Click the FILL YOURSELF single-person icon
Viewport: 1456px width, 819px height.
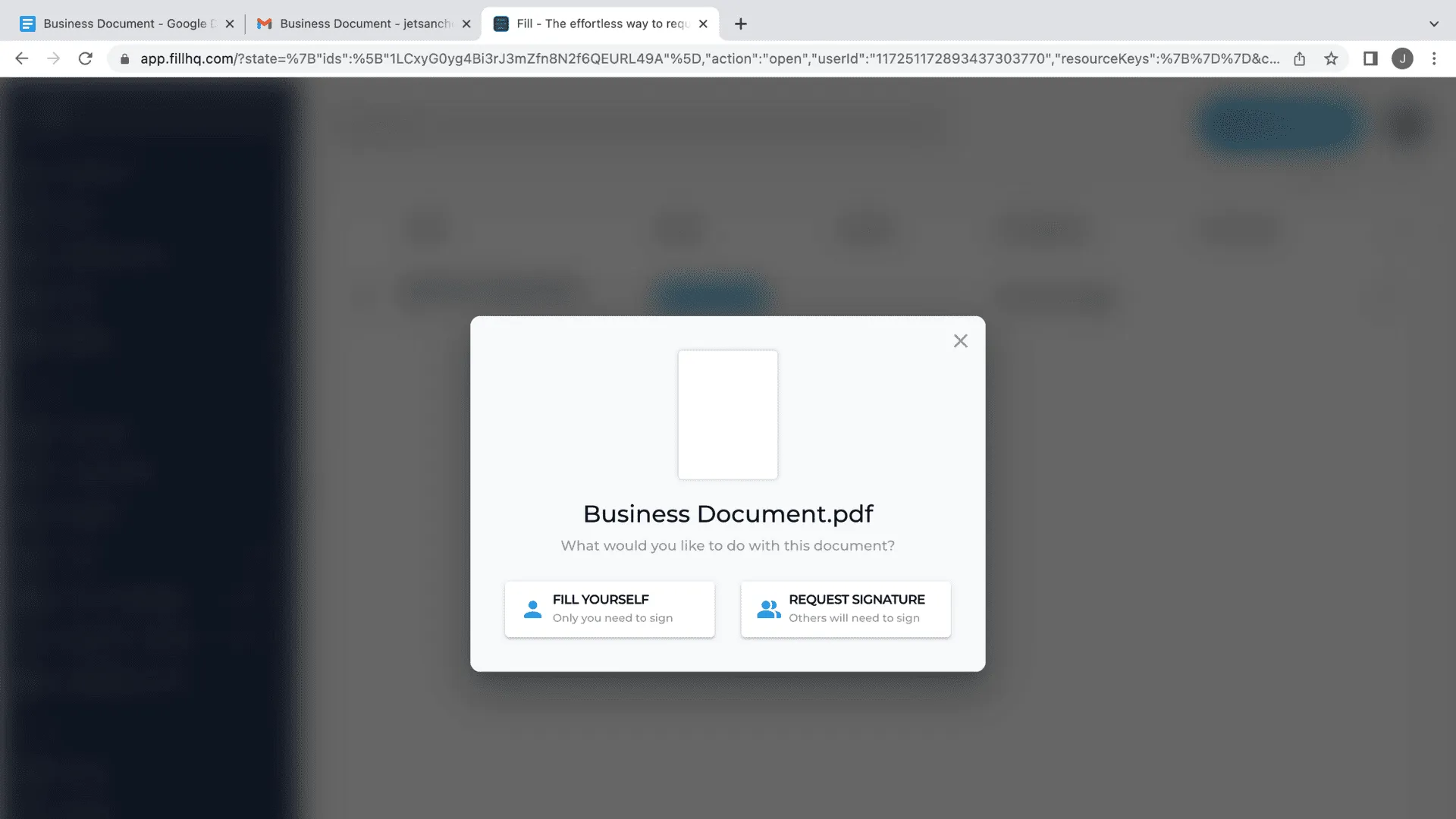tap(532, 608)
